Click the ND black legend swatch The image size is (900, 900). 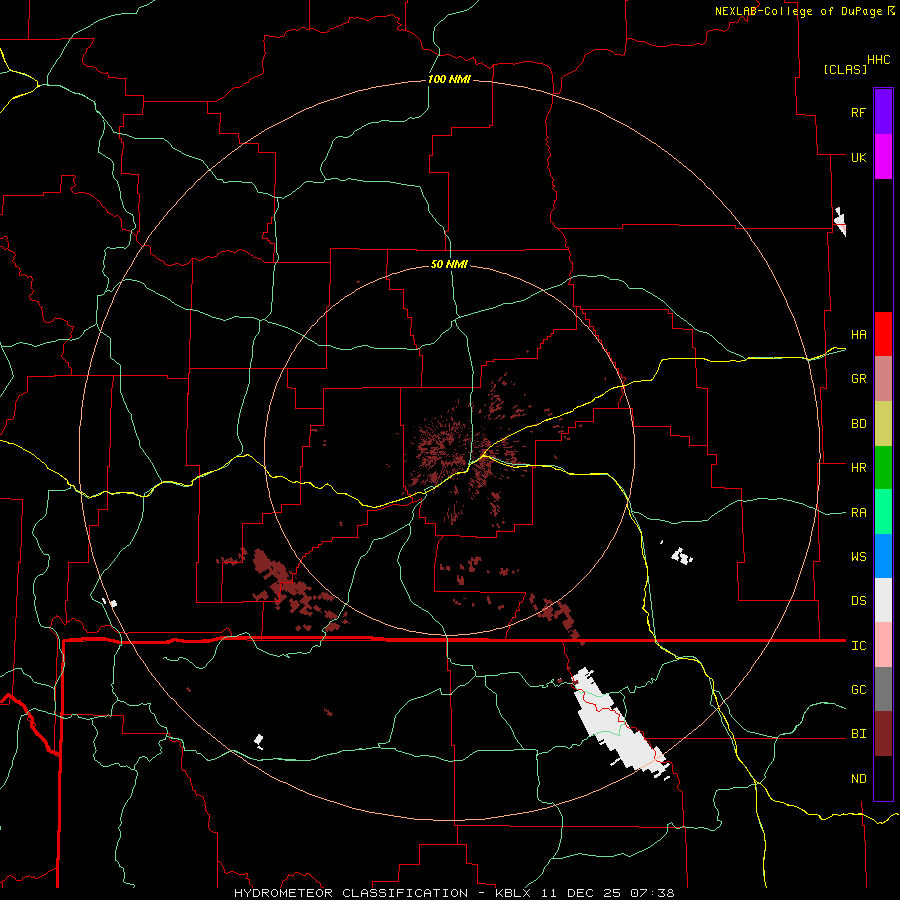click(883, 778)
